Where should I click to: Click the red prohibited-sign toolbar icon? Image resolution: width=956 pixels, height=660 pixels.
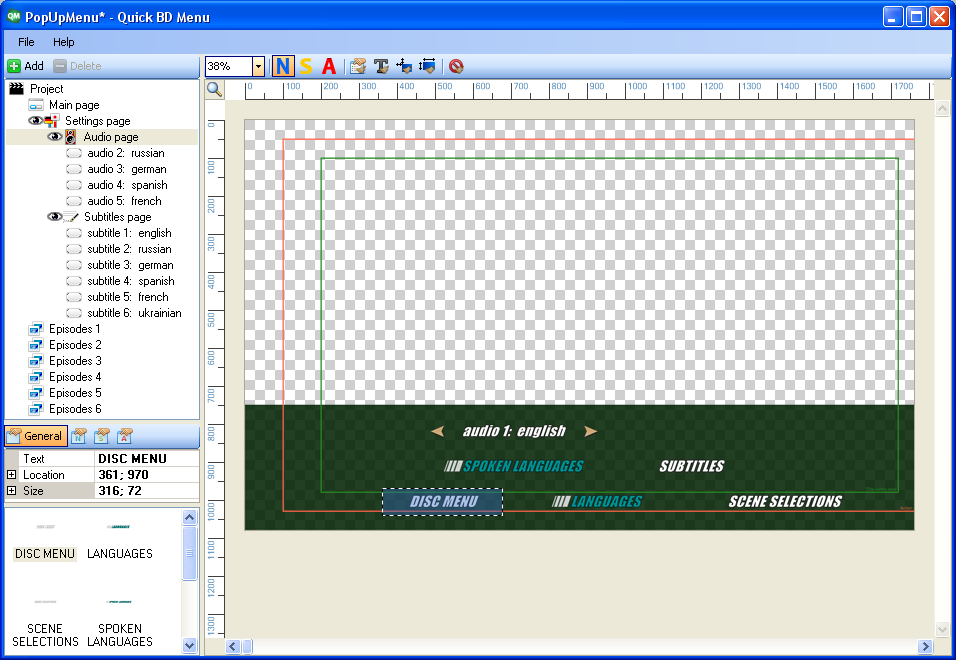[456, 67]
